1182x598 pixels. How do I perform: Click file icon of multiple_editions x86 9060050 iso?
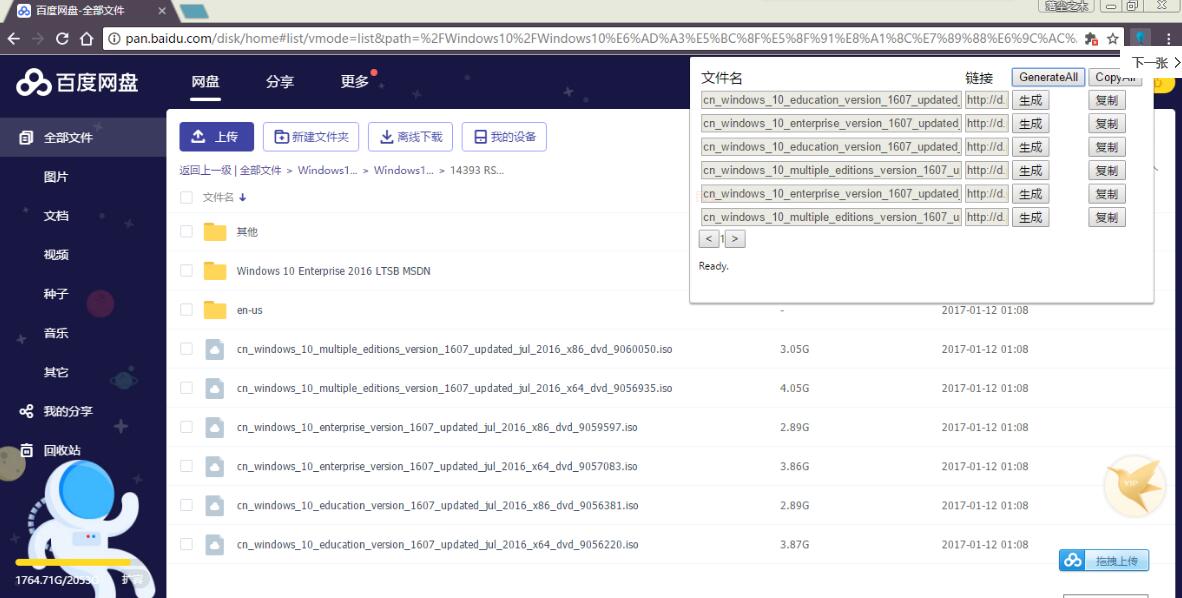pos(215,349)
